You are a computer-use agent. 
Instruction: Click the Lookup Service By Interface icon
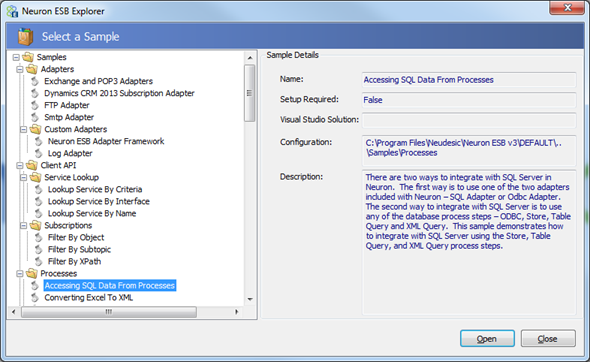coord(38,202)
